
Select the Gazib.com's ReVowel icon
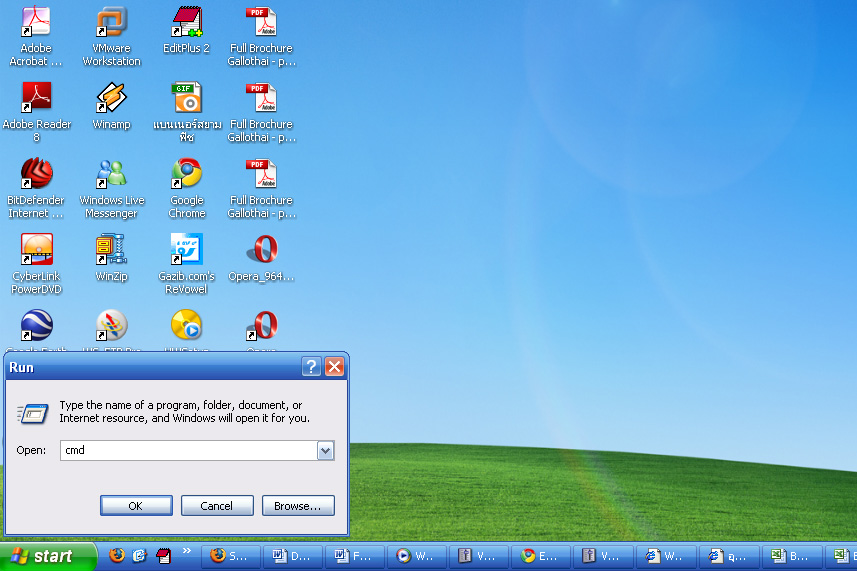tap(186, 264)
